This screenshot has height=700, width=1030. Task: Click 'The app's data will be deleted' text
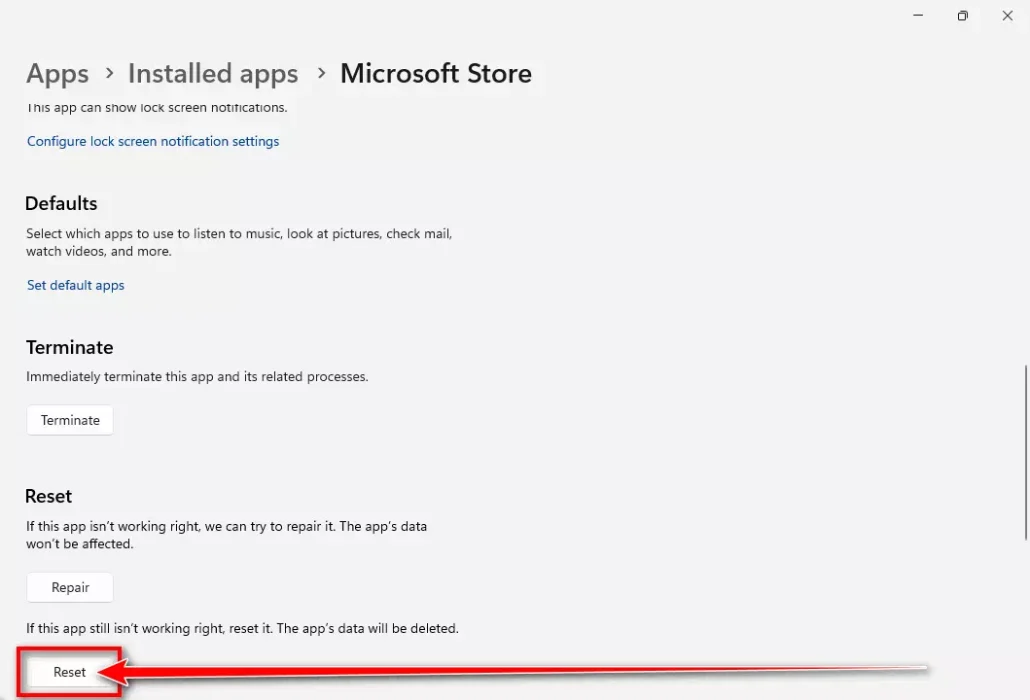(368, 628)
